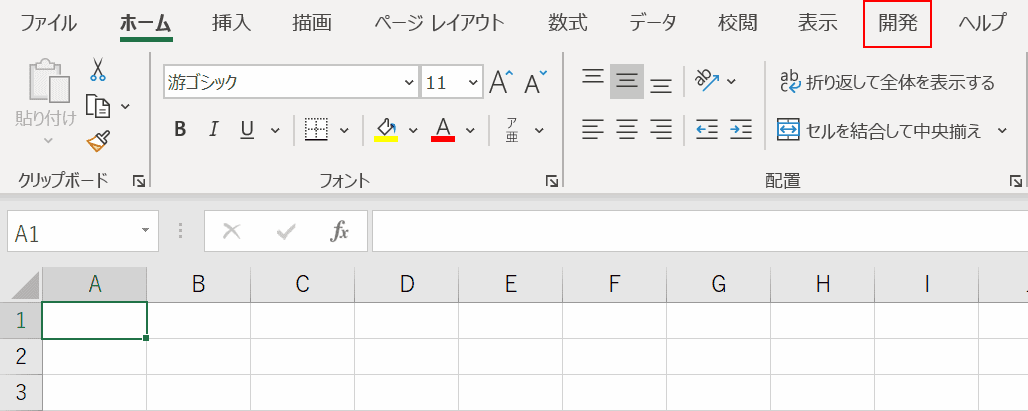Toggle Italic formatting
The height and width of the screenshot is (411, 1028).
pyautogui.click(x=213, y=129)
